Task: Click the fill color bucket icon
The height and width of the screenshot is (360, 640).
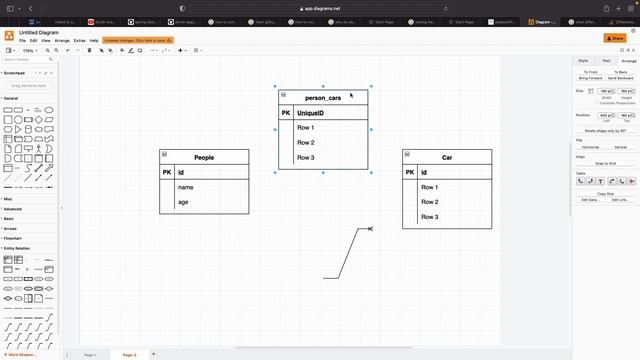Action: (122, 51)
